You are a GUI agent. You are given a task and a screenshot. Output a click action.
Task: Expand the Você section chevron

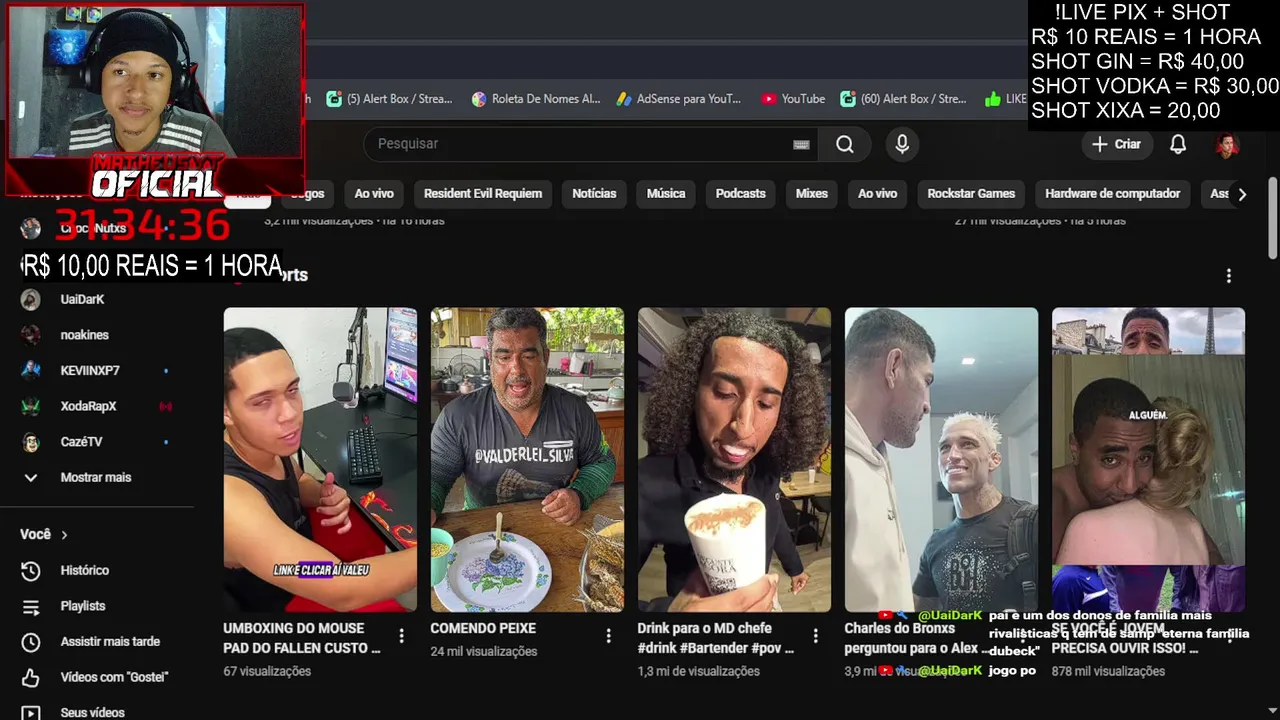[x=64, y=535]
